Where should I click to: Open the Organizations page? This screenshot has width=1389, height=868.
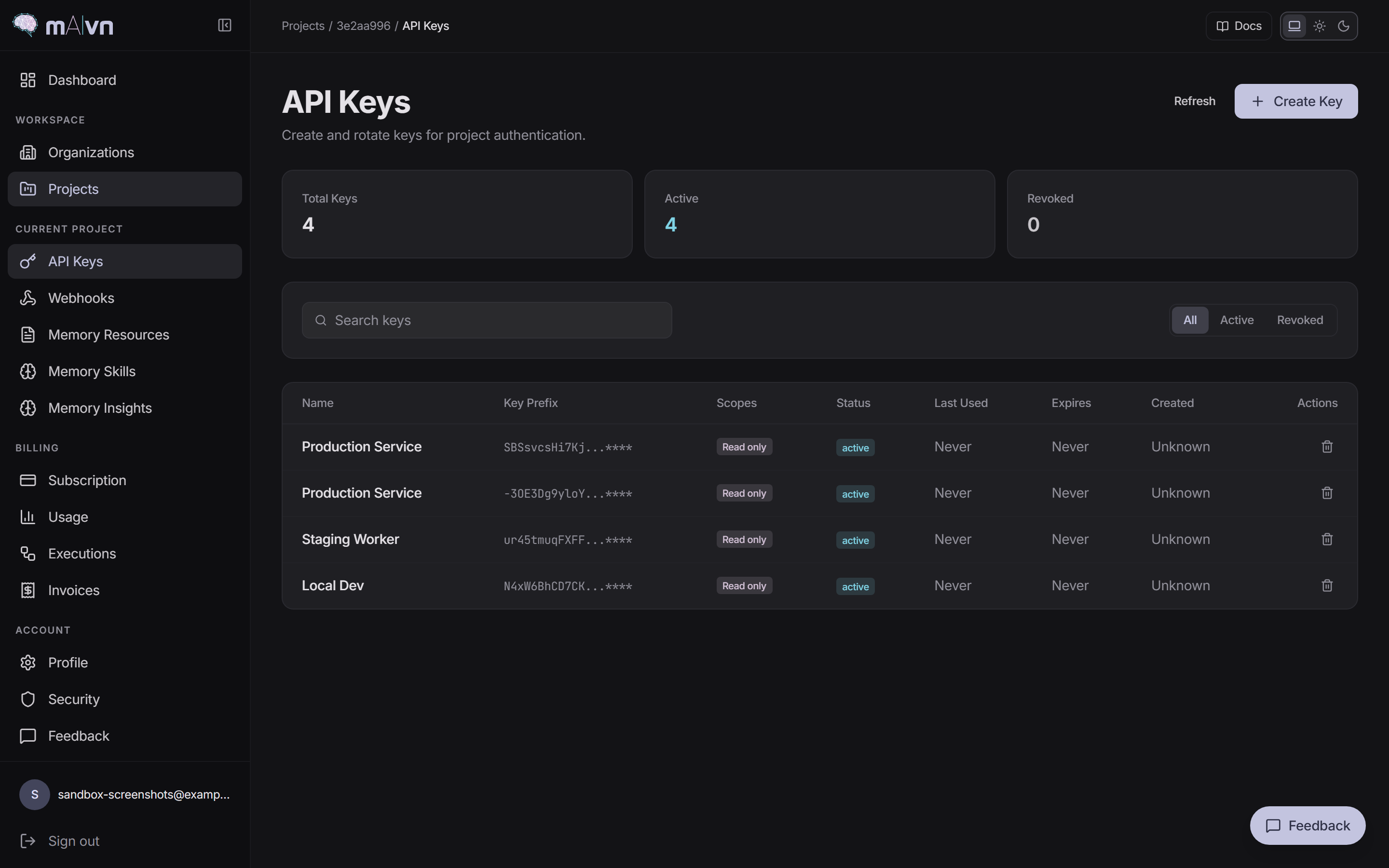(124, 152)
